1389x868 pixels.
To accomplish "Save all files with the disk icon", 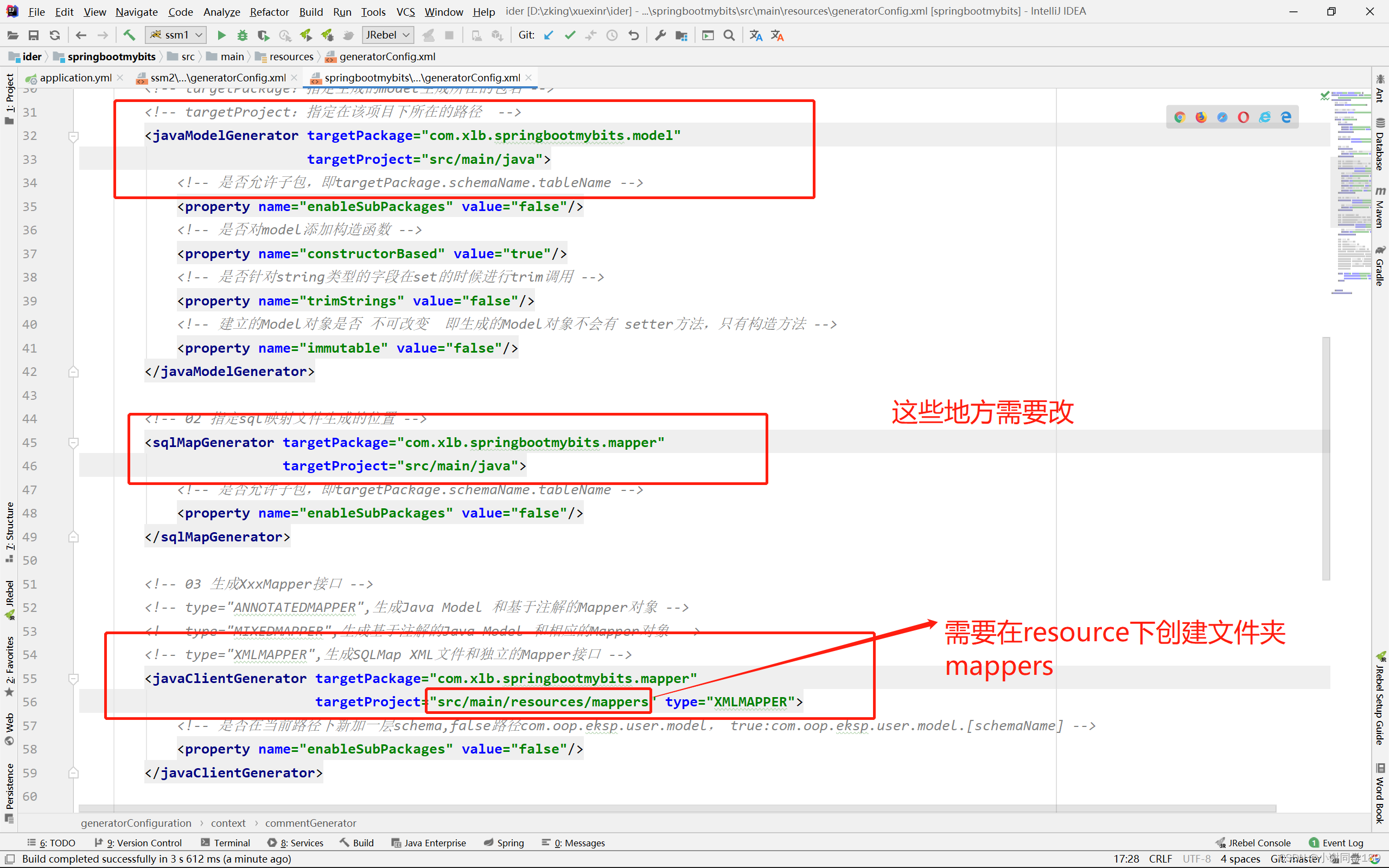I will point(34,36).
